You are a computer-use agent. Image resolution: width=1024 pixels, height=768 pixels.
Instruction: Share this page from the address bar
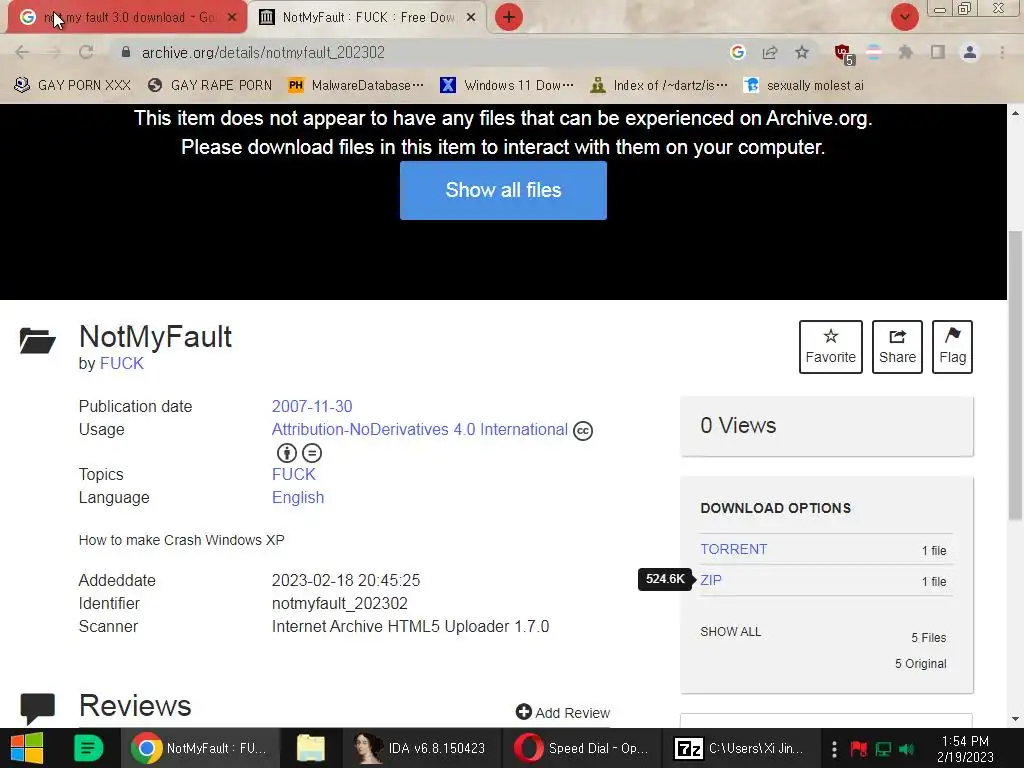770,52
